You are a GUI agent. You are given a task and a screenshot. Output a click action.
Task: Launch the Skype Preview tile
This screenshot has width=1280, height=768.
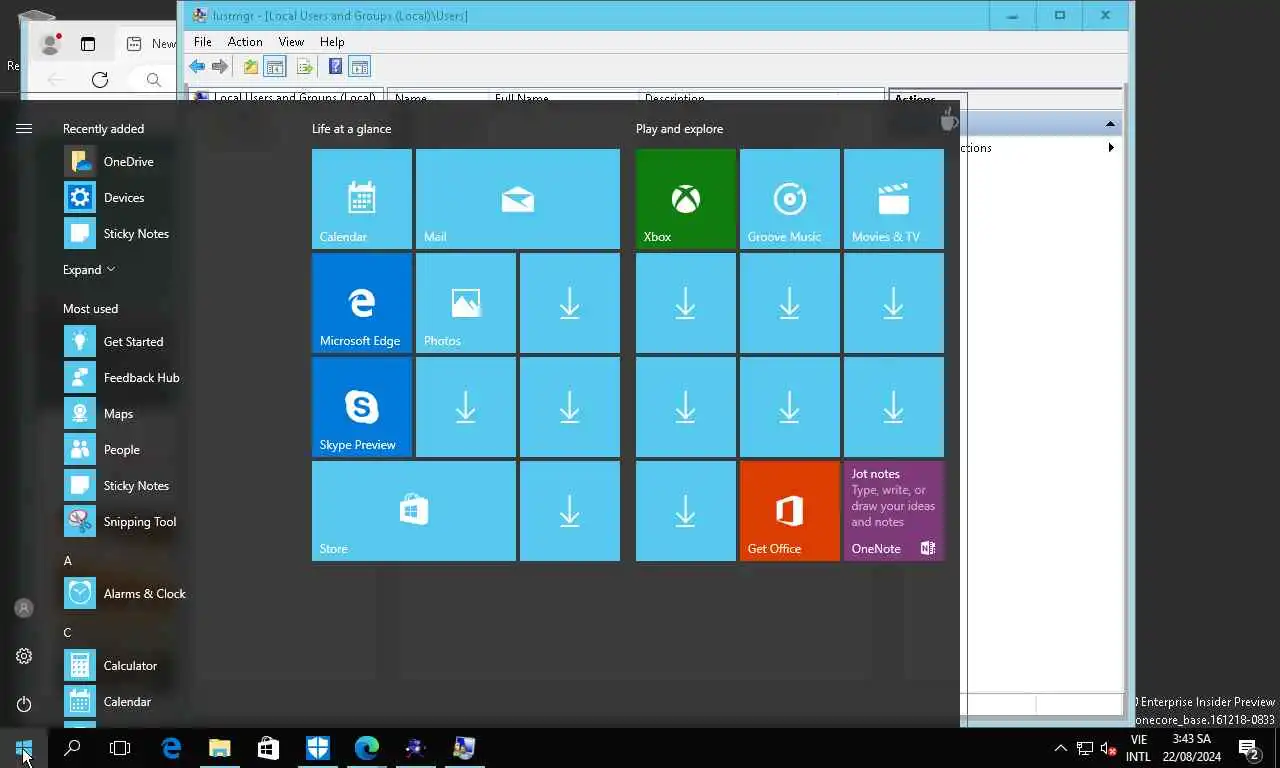coord(362,407)
